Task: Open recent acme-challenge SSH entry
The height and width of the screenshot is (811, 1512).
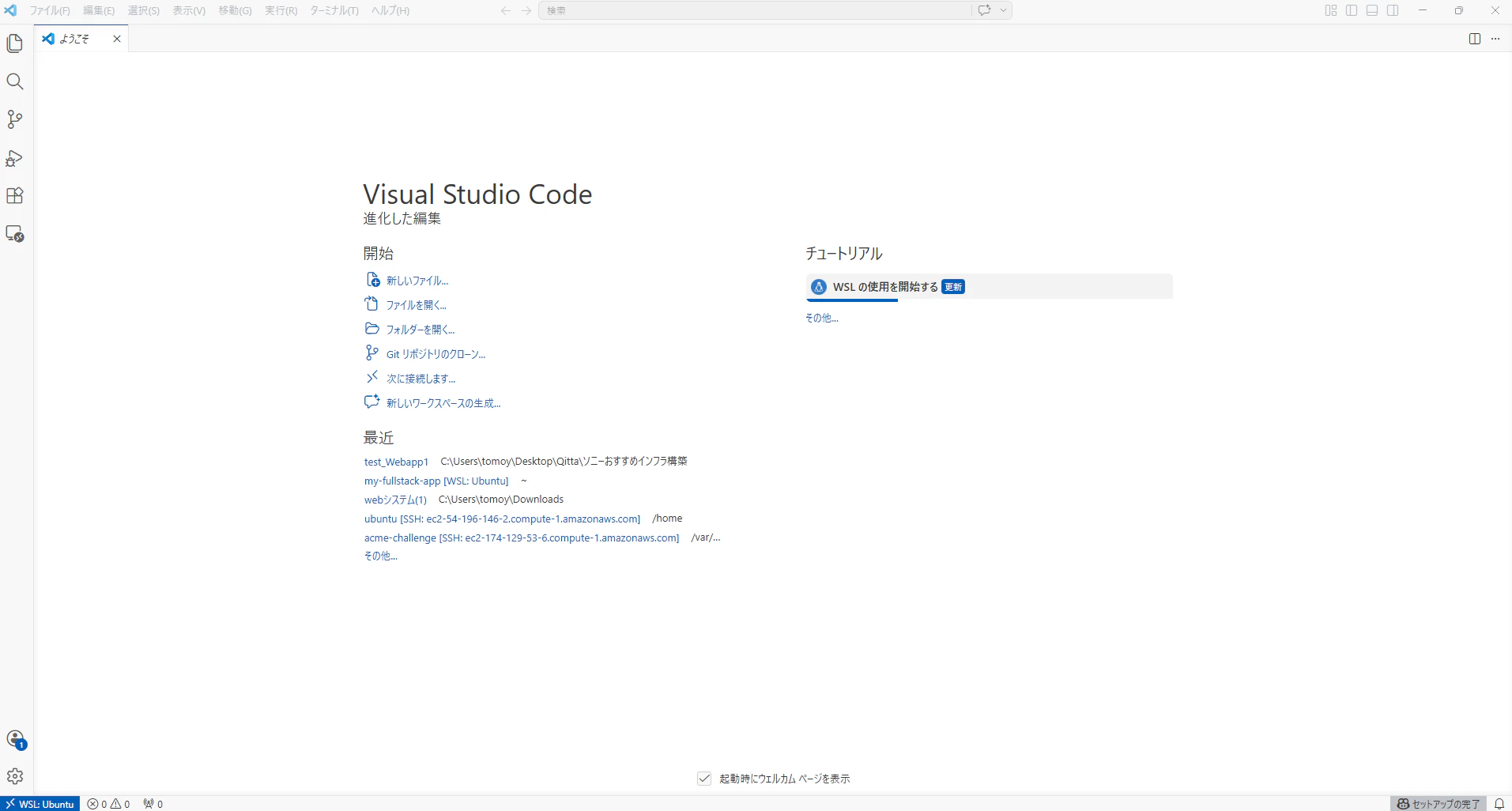Action: (x=522, y=538)
